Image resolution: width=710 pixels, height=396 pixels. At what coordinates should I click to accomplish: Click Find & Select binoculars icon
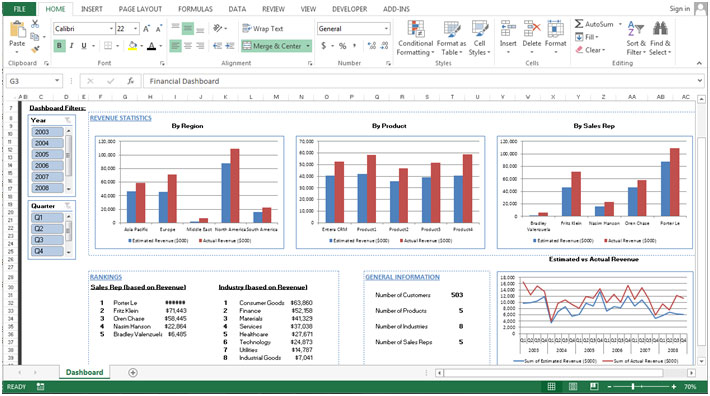(x=660, y=29)
